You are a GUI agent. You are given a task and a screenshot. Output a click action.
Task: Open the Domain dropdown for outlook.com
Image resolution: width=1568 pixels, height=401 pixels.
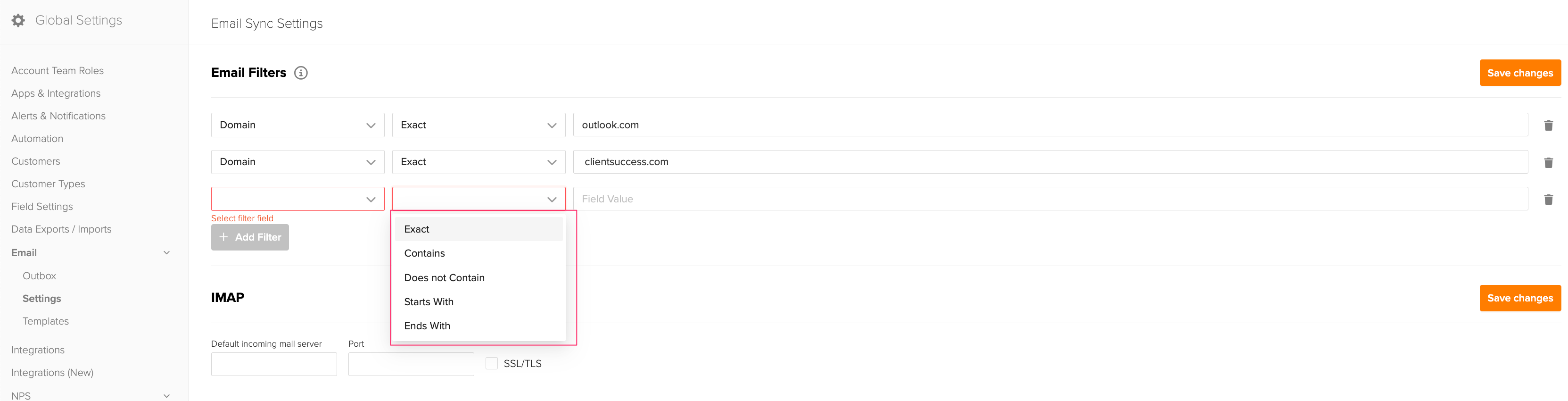(x=297, y=125)
